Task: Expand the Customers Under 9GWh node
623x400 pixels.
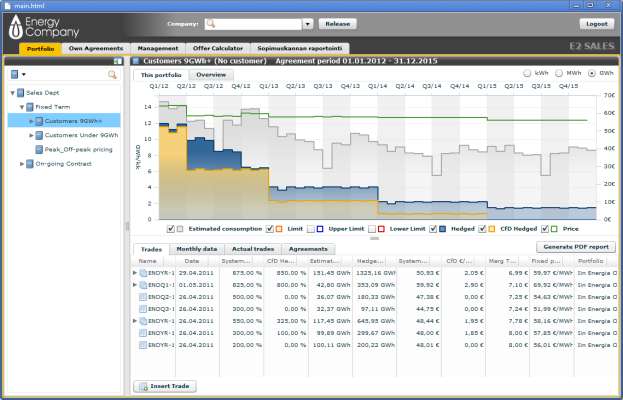Action: pos(31,135)
